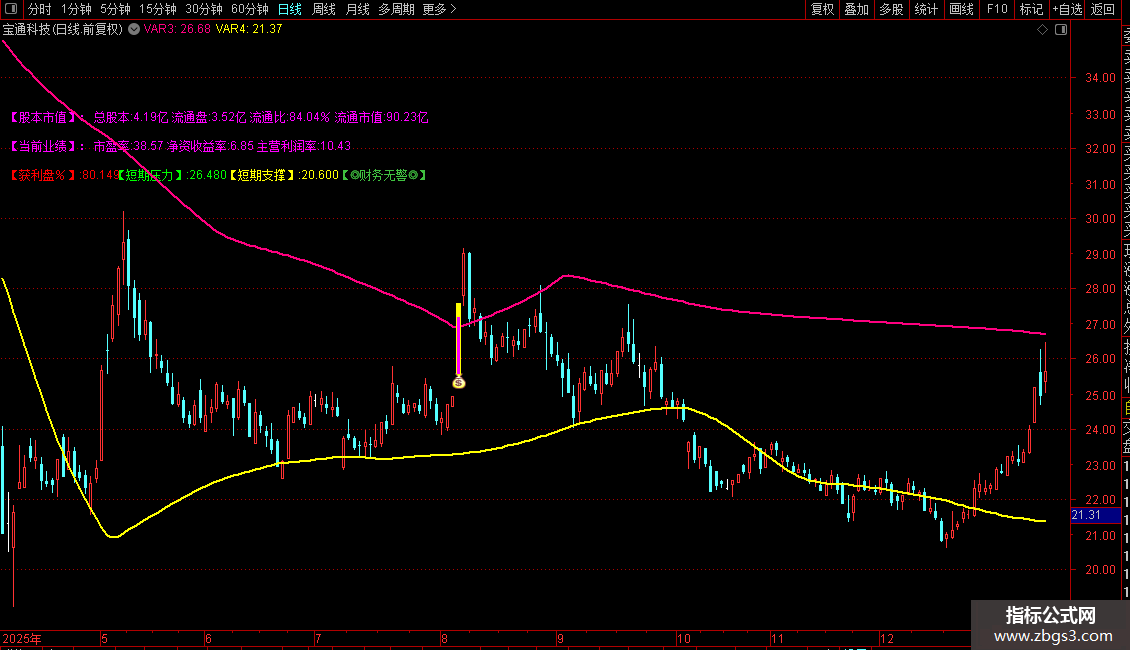This screenshot has height=650, width=1130.
Task: Select the 5分钟 period tab
Action: pos(115,9)
